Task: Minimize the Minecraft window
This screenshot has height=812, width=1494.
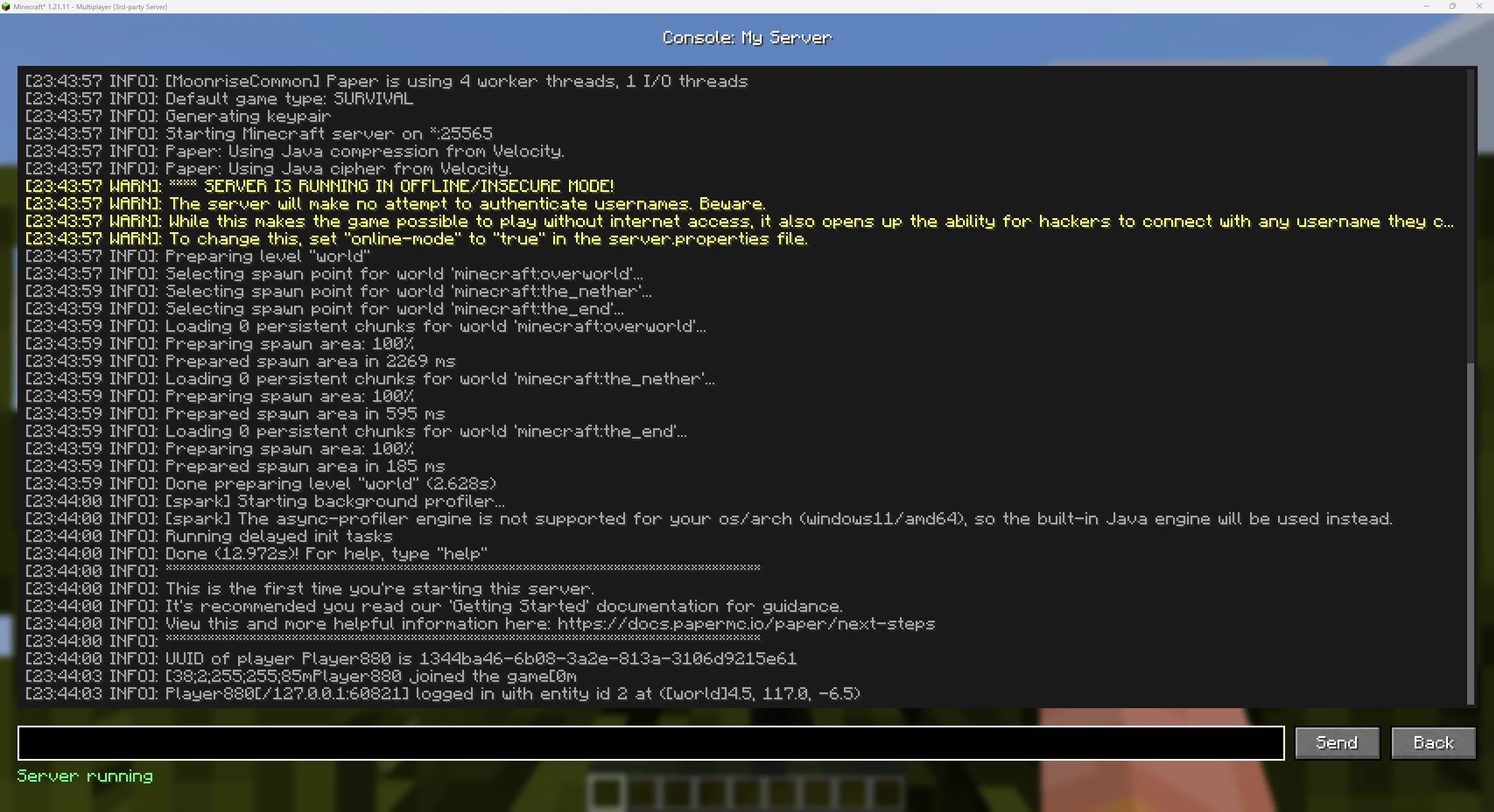Action: click(1426, 6)
